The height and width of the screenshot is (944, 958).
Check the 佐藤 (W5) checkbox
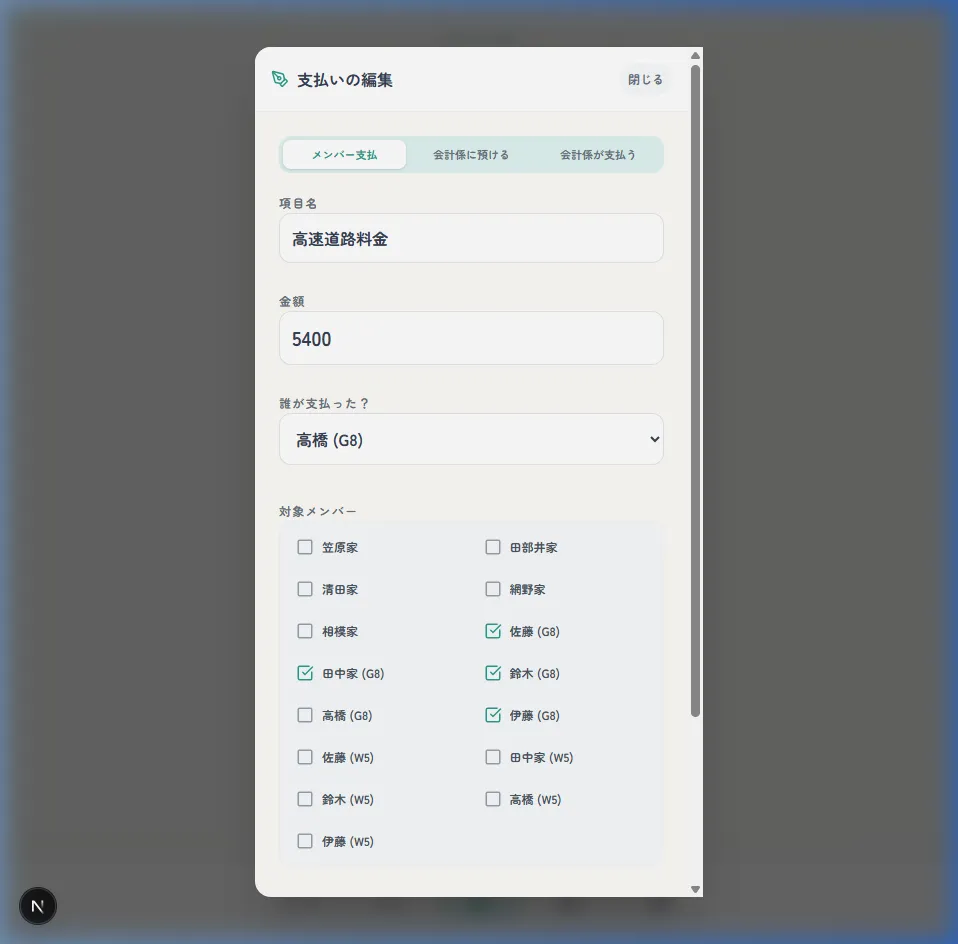[x=305, y=757]
